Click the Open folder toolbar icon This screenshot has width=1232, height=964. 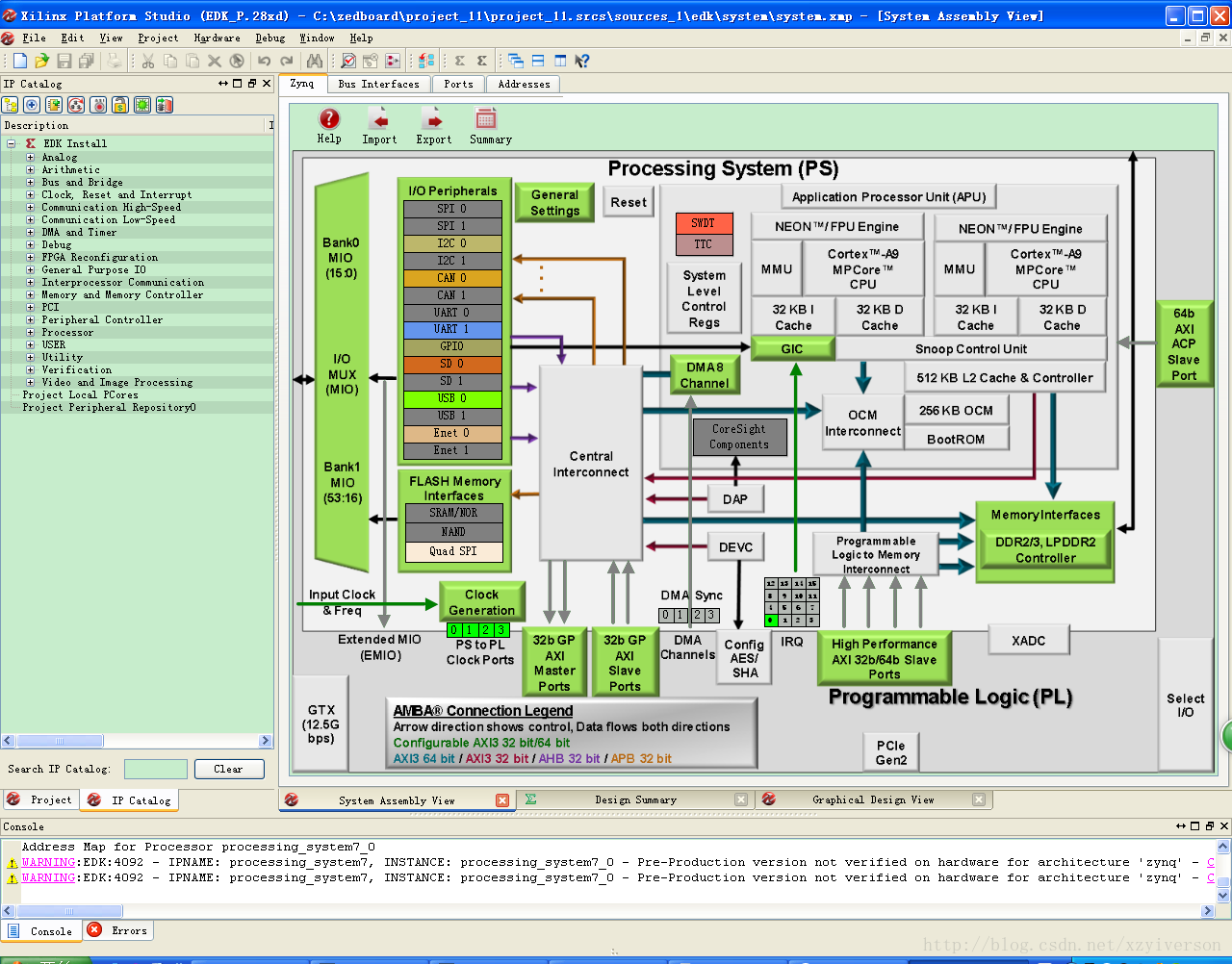[x=41, y=61]
